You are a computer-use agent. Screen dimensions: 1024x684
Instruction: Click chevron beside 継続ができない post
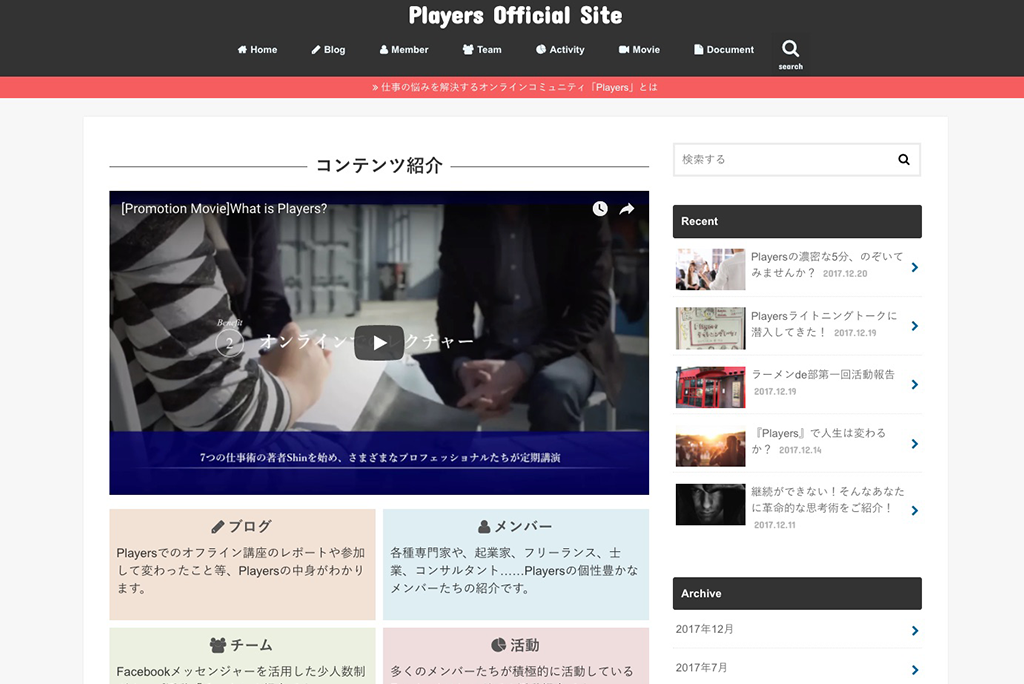[x=914, y=511]
